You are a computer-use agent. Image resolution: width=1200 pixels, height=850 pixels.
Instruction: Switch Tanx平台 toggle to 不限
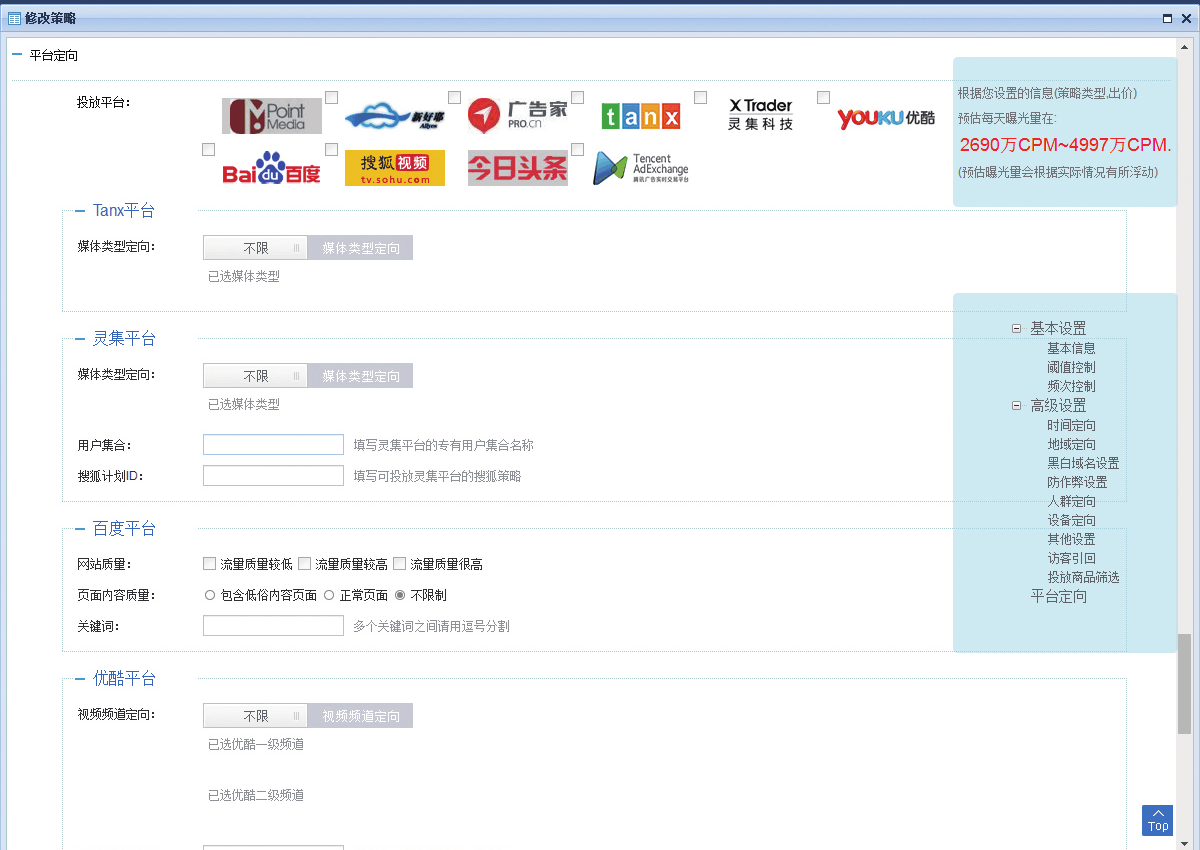click(x=256, y=248)
